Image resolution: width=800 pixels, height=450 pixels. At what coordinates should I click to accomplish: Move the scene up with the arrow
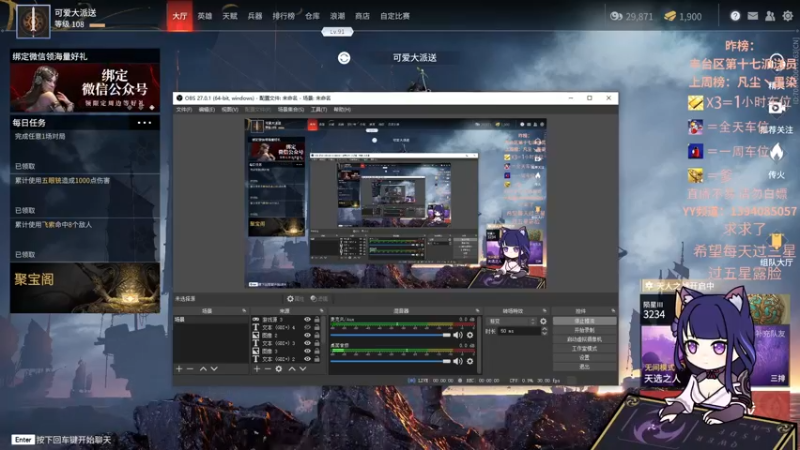pyautogui.click(x=203, y=368)
